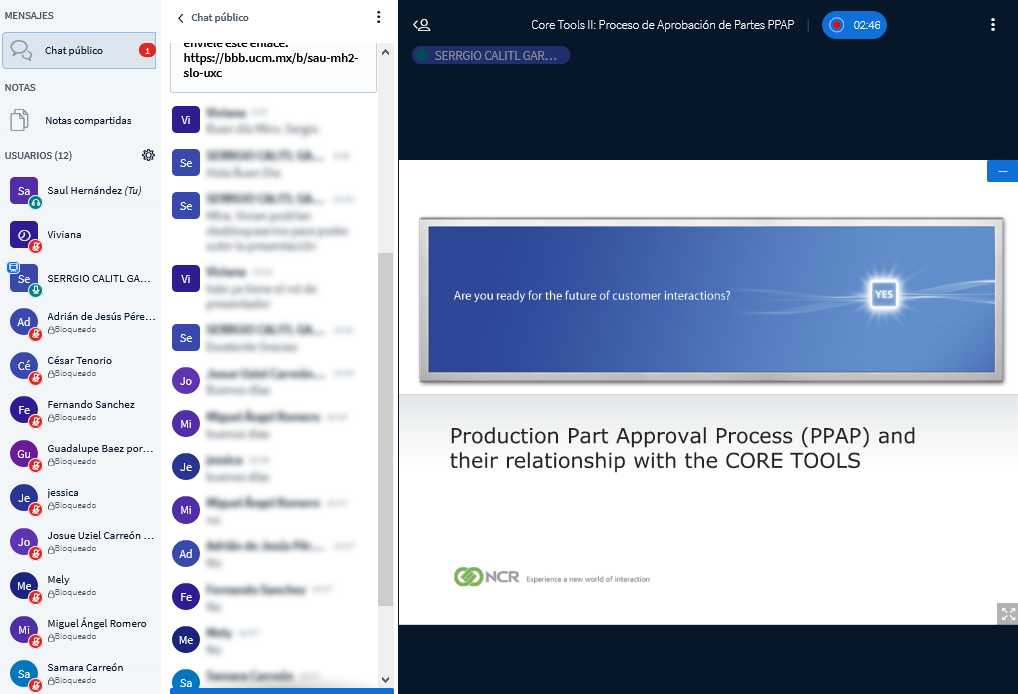Click the NCR logo on the slide
Screen dimensions: 1018x694
487,576
